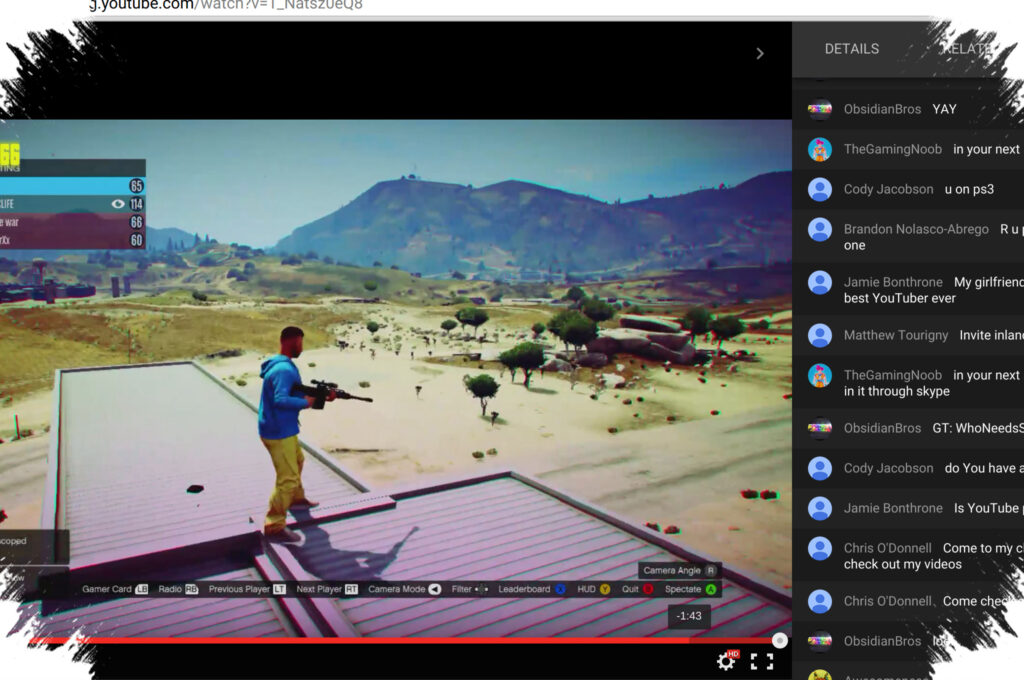Click the 'Filter' d-pad prompt in the video
The image size is (1024, 680).
tap(470, 589)
